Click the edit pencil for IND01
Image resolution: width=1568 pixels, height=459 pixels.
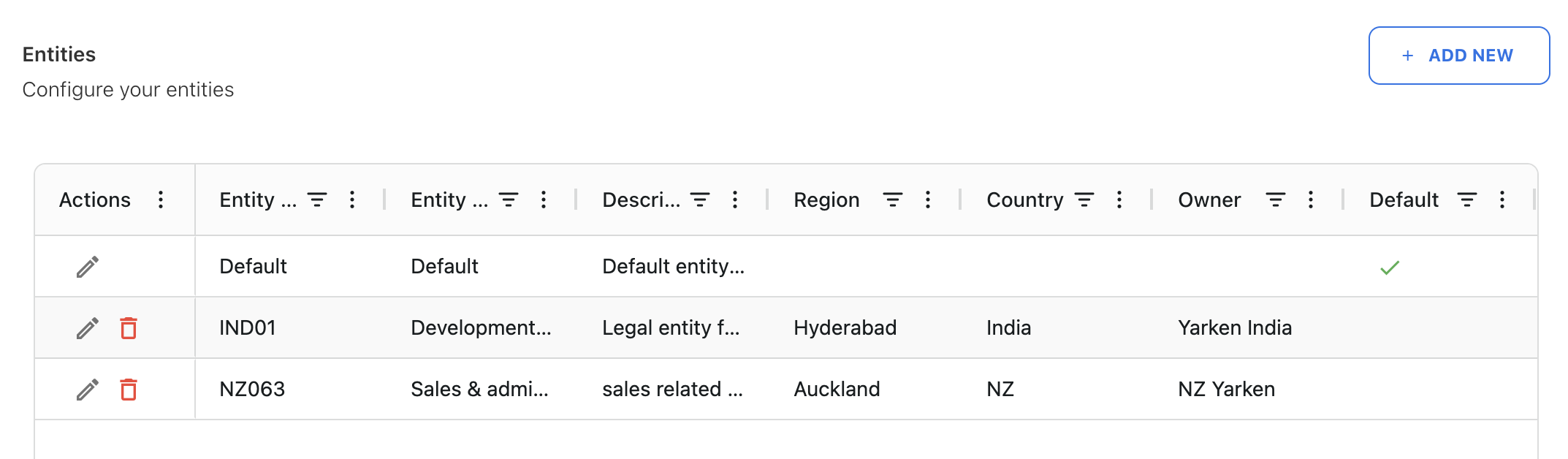coord(88,328)
